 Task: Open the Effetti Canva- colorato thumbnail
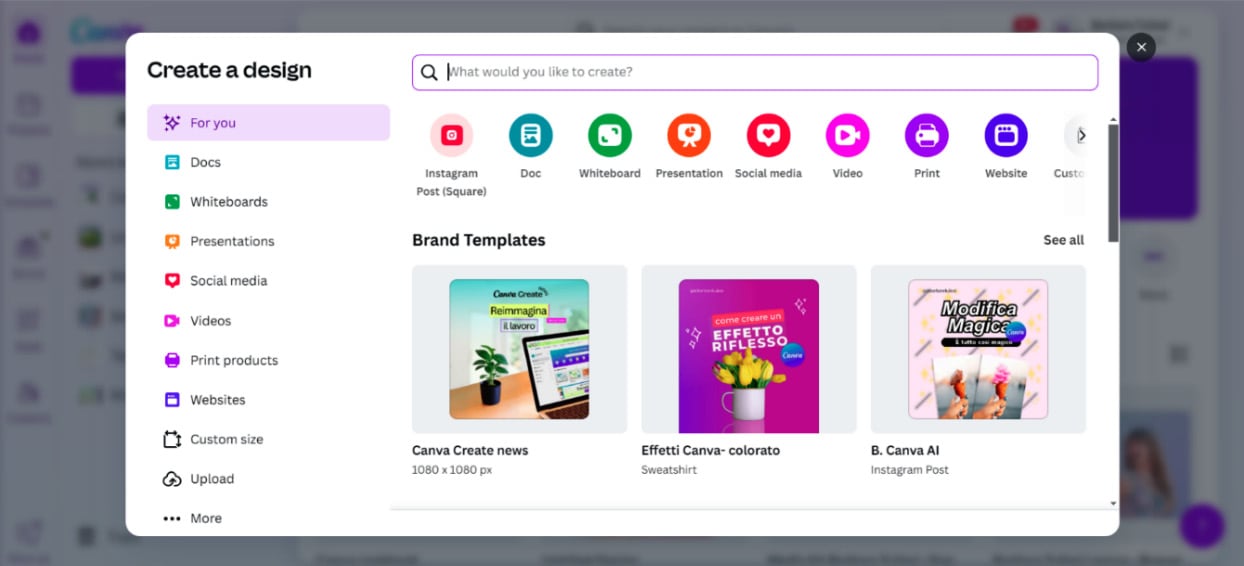pyautogui.click(x=748, y=349)
